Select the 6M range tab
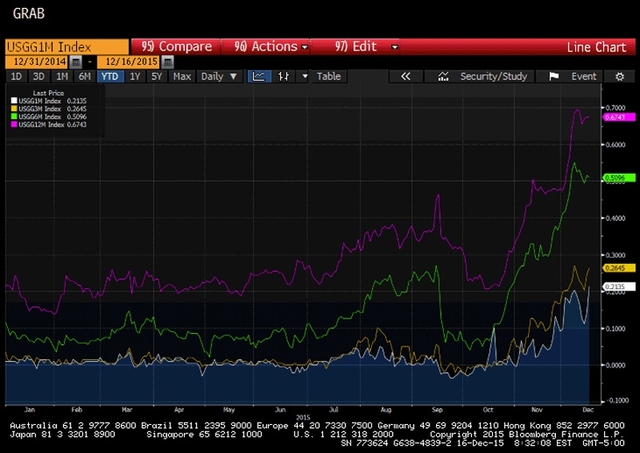The height and width of the screenshot is (453, 640). point(84,76)
